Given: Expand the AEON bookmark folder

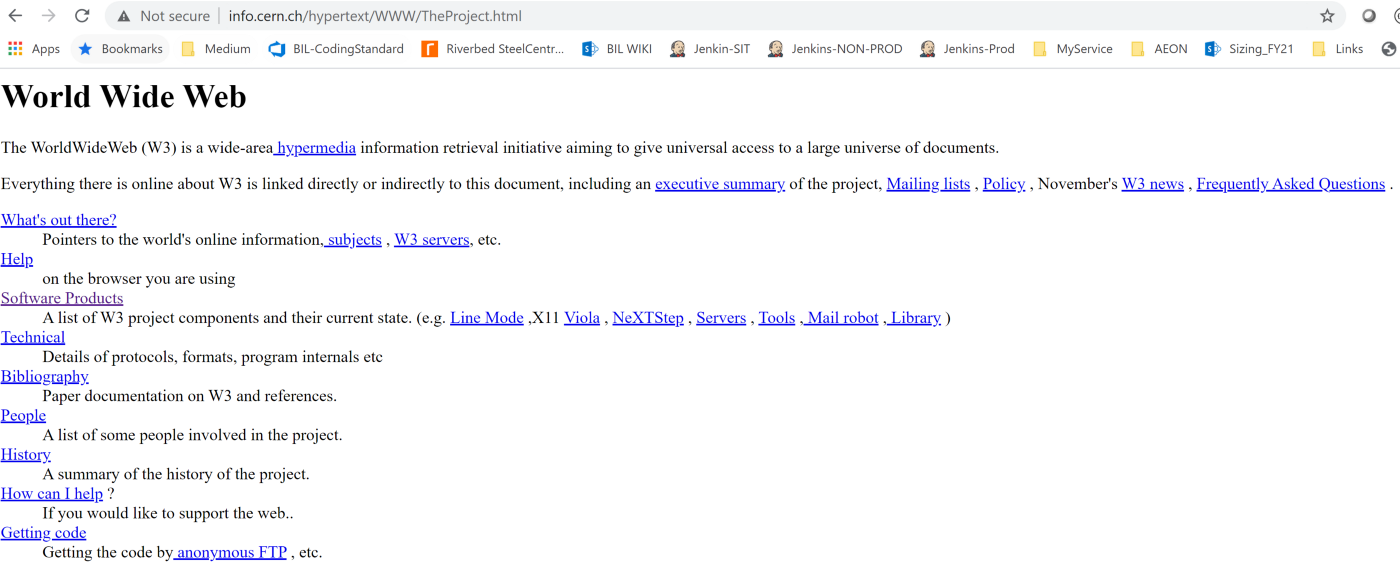Looking at the screenshot, I should point(1159,49).
